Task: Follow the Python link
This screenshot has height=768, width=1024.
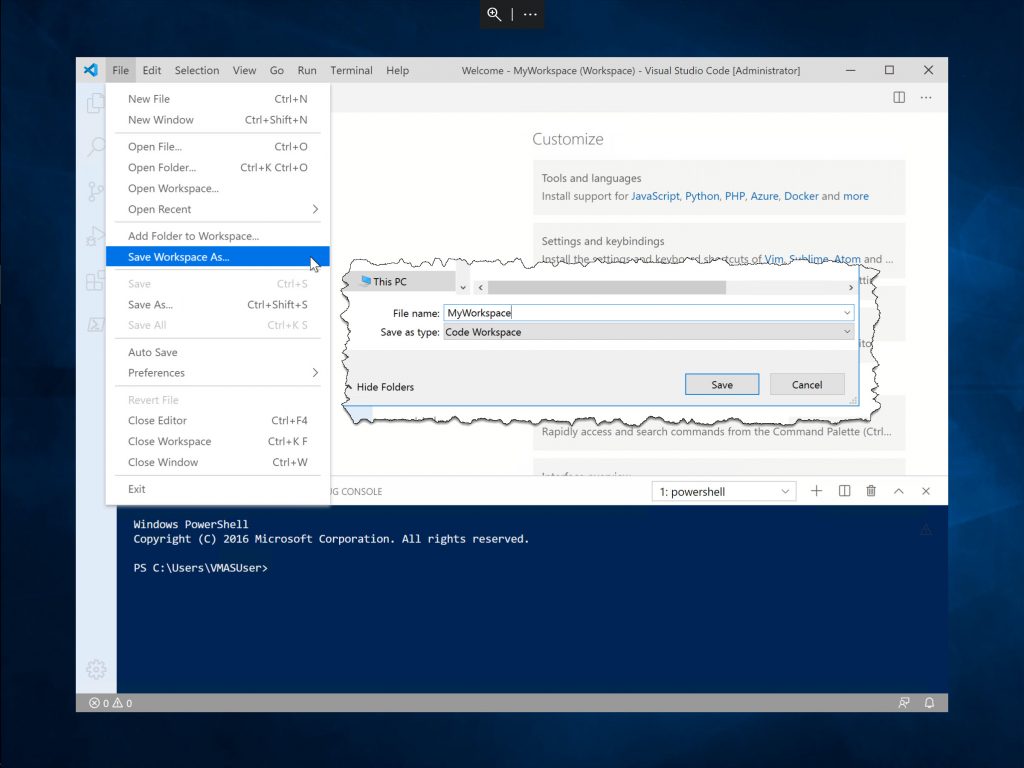Action: [702, 196]
